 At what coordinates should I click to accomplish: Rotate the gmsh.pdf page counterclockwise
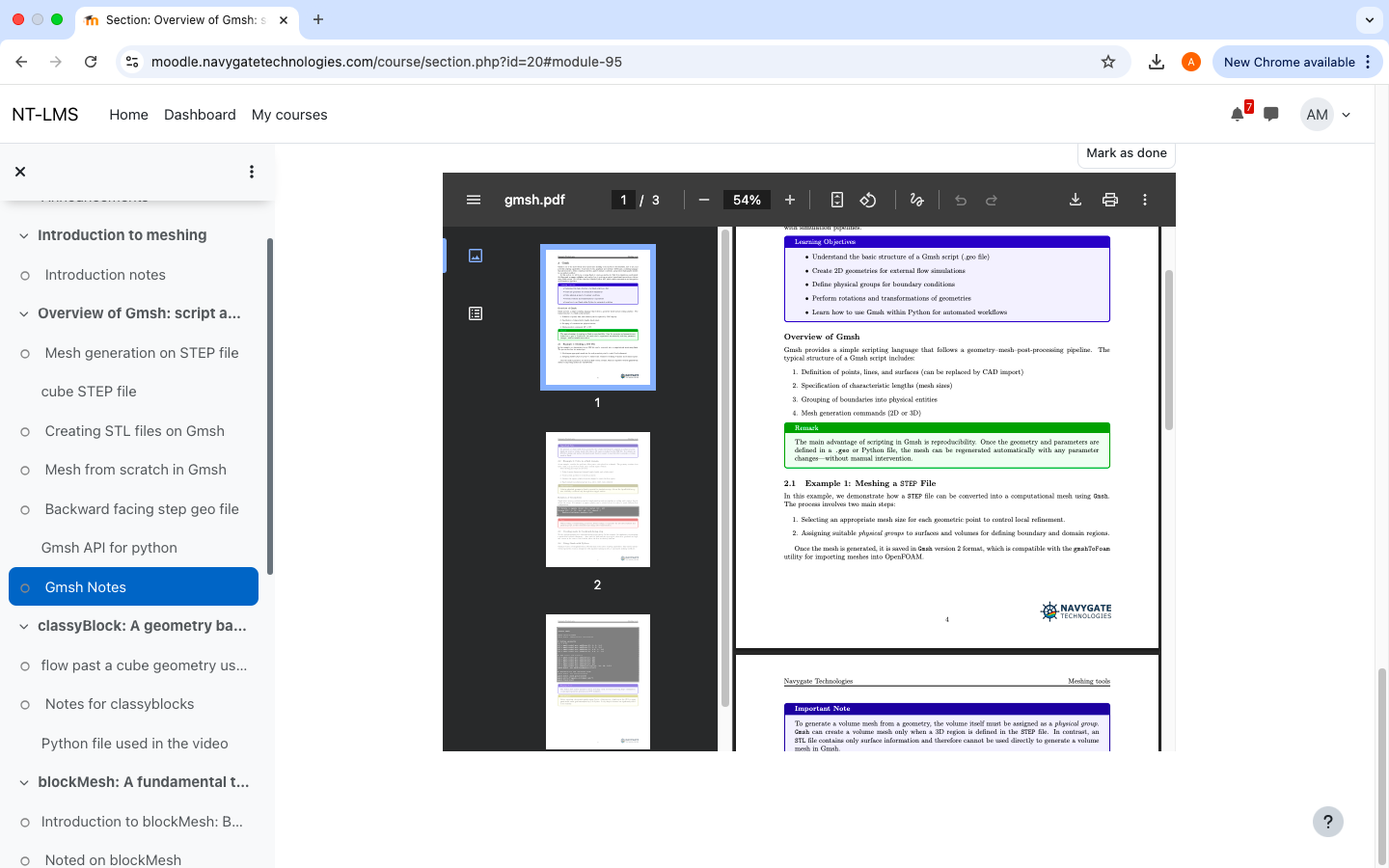point(868,200)
